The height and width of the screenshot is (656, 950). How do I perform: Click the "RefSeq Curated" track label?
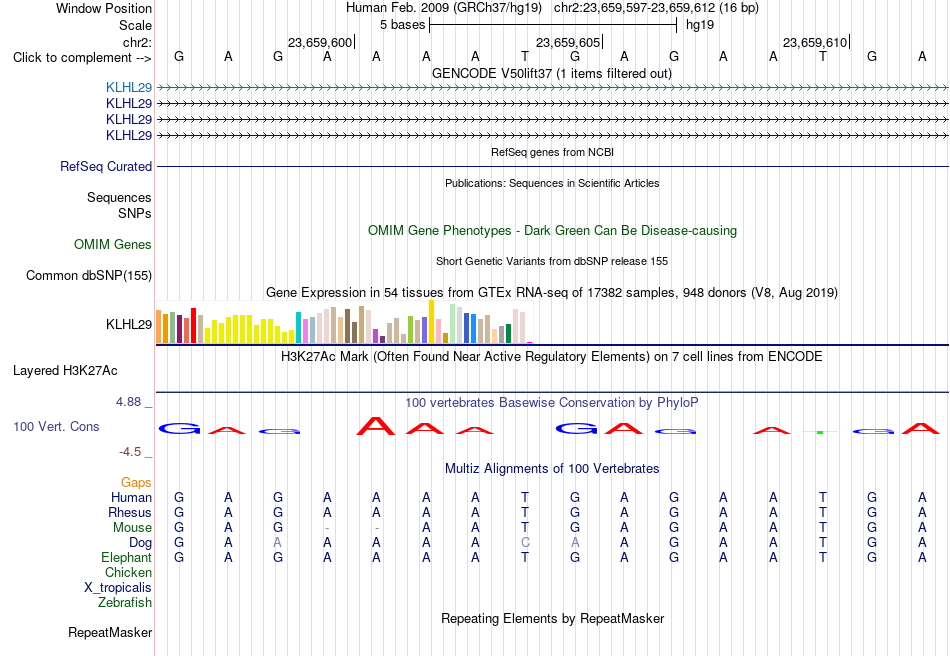[105, 167]
